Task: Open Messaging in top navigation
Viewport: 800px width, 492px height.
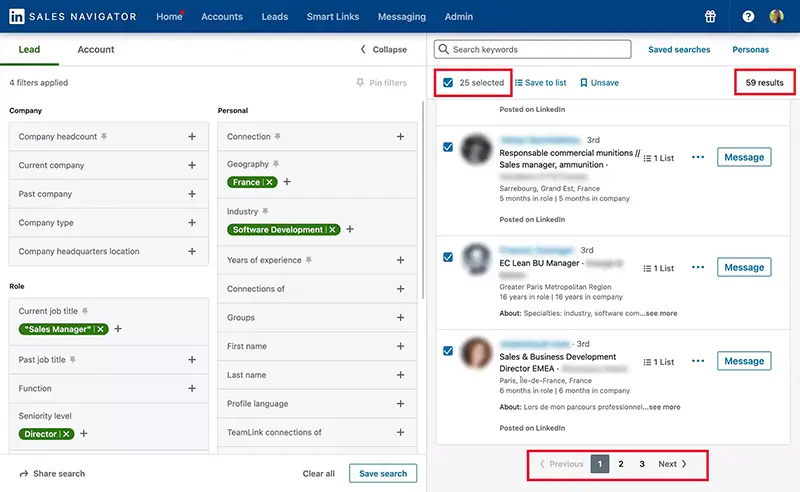Action: [402, 16]
